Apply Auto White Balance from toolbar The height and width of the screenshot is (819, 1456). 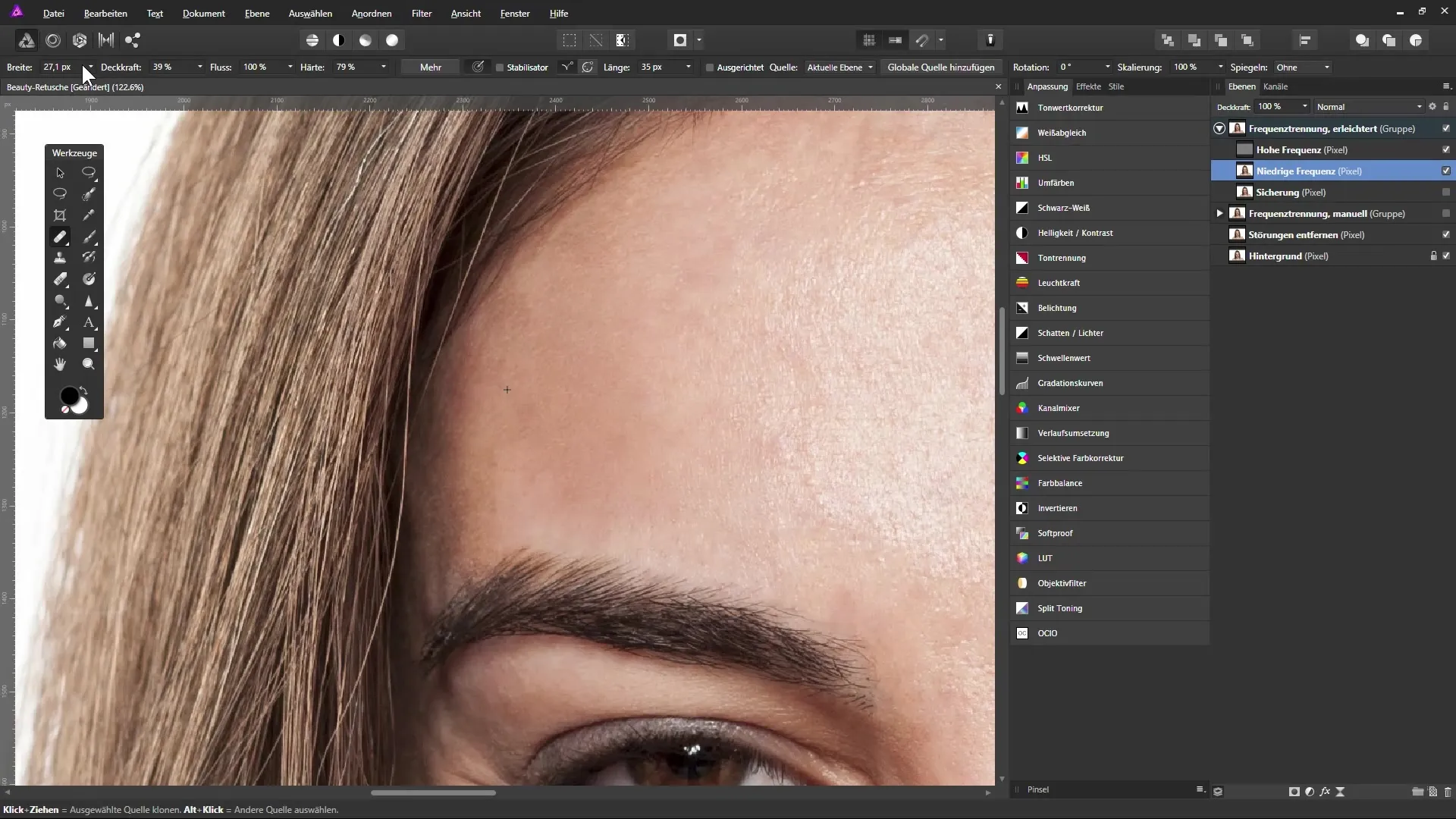coord(392,40)
